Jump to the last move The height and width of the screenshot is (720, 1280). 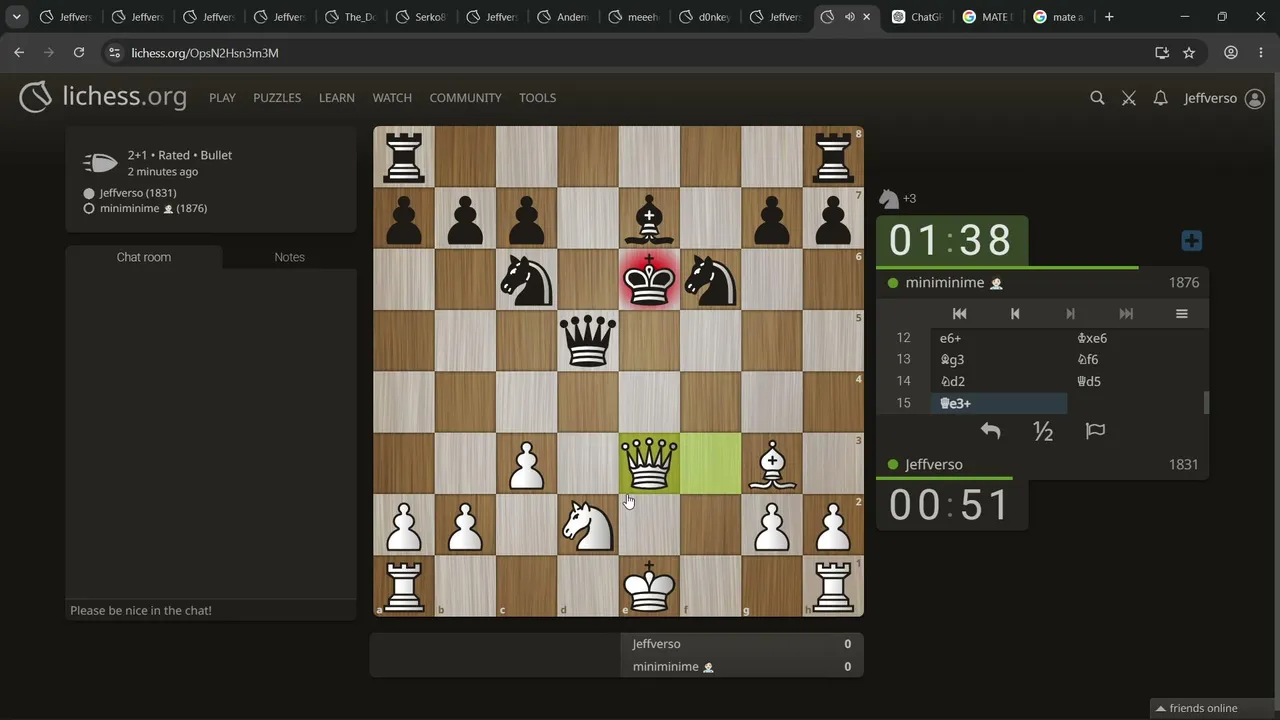tap(1126, 314)
